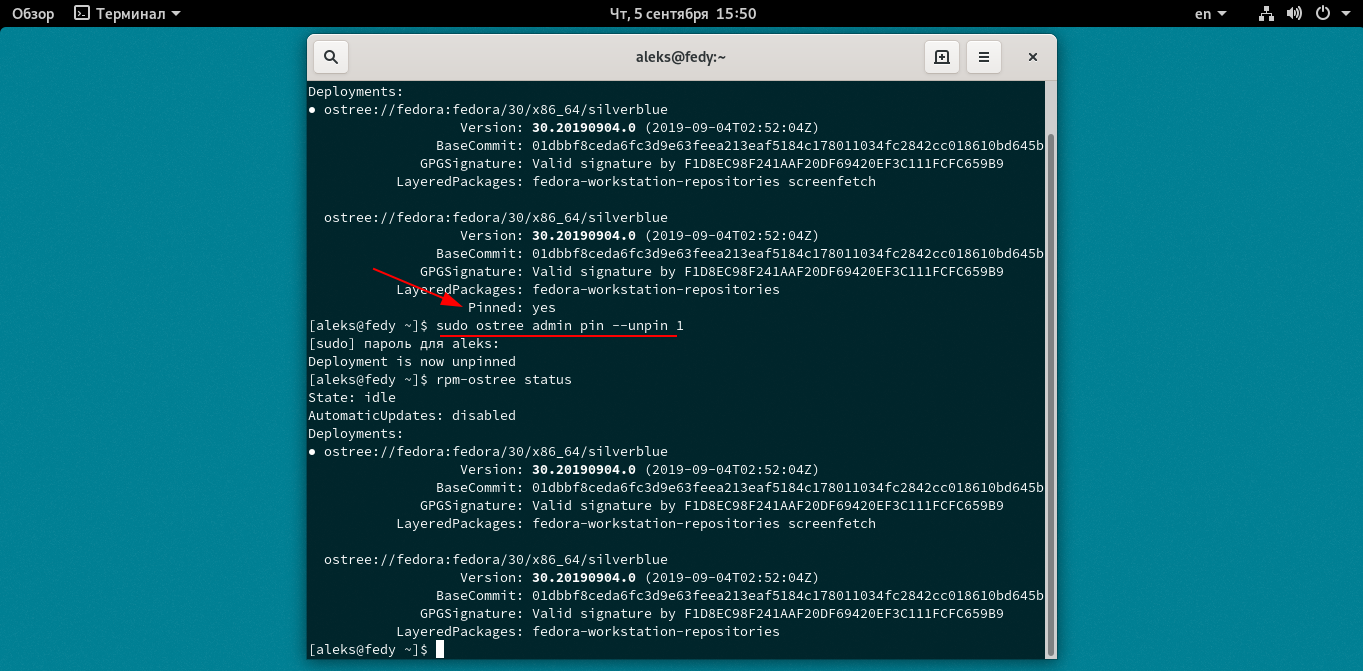Expand the system status menu arrow
Image resolution: width=1363 pixels, height=671 pixels.
pyautogui.click(x=1346, y=14)
